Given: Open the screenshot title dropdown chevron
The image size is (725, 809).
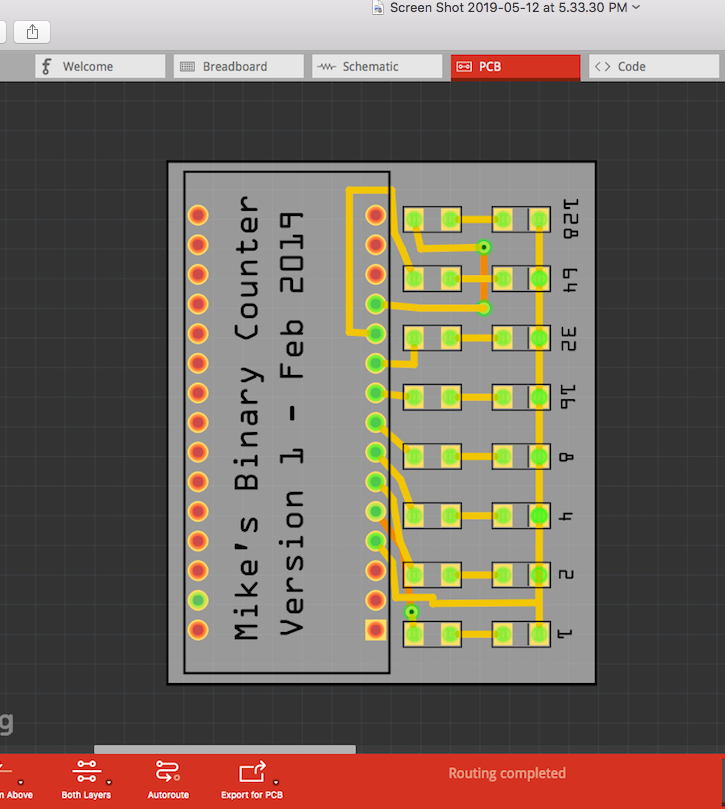Looking at the screenshot, I should [637, 7].
